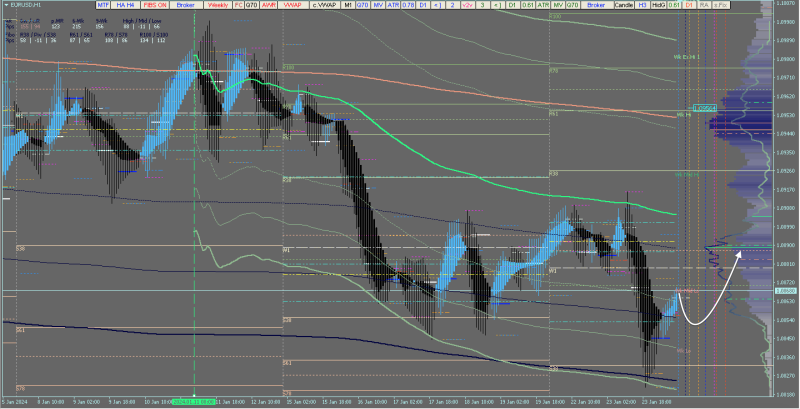
Task: Select the green D1 button
Action: 512,5
